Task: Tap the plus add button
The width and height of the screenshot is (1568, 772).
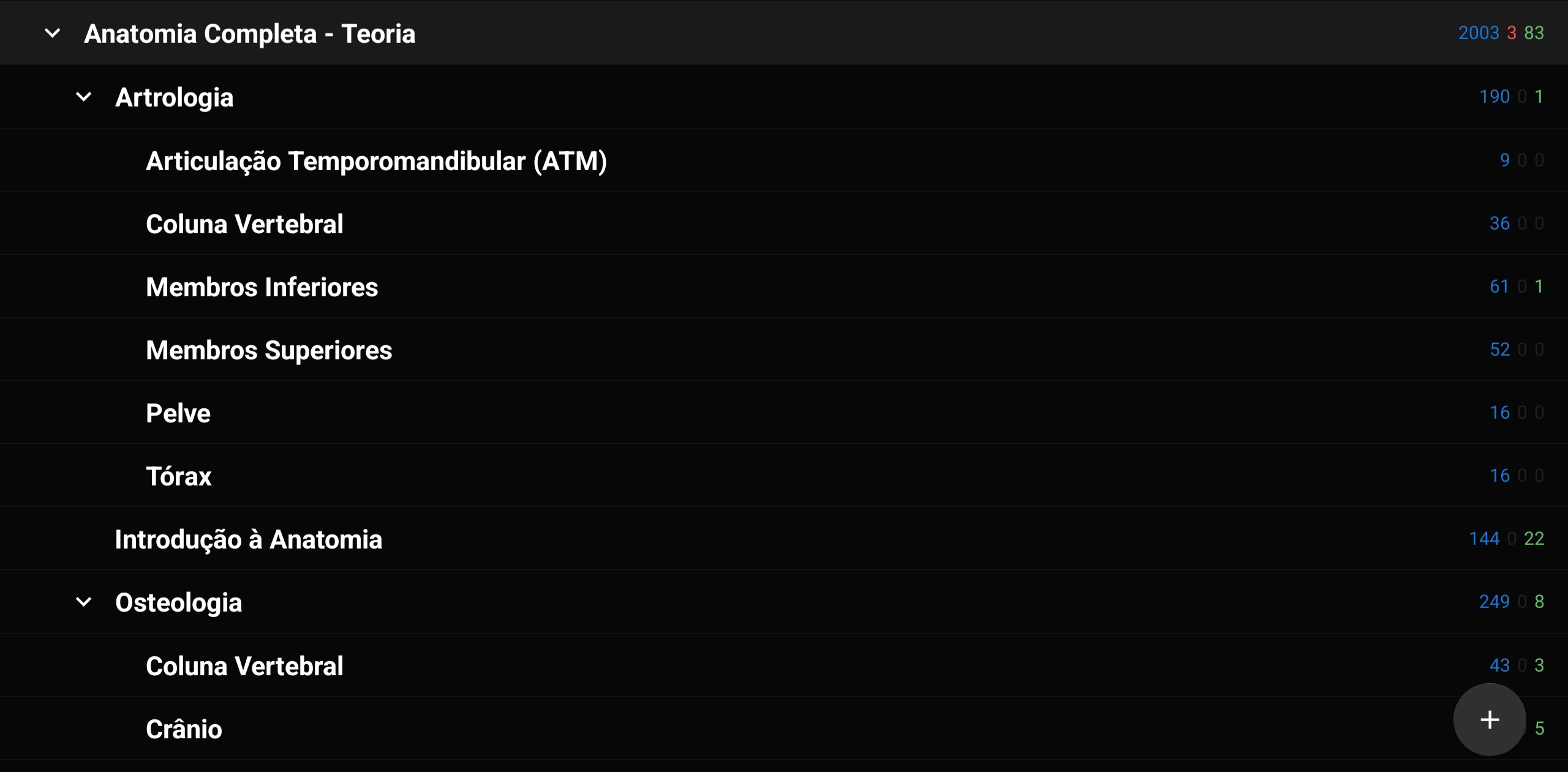Action: pos(1490,720)
